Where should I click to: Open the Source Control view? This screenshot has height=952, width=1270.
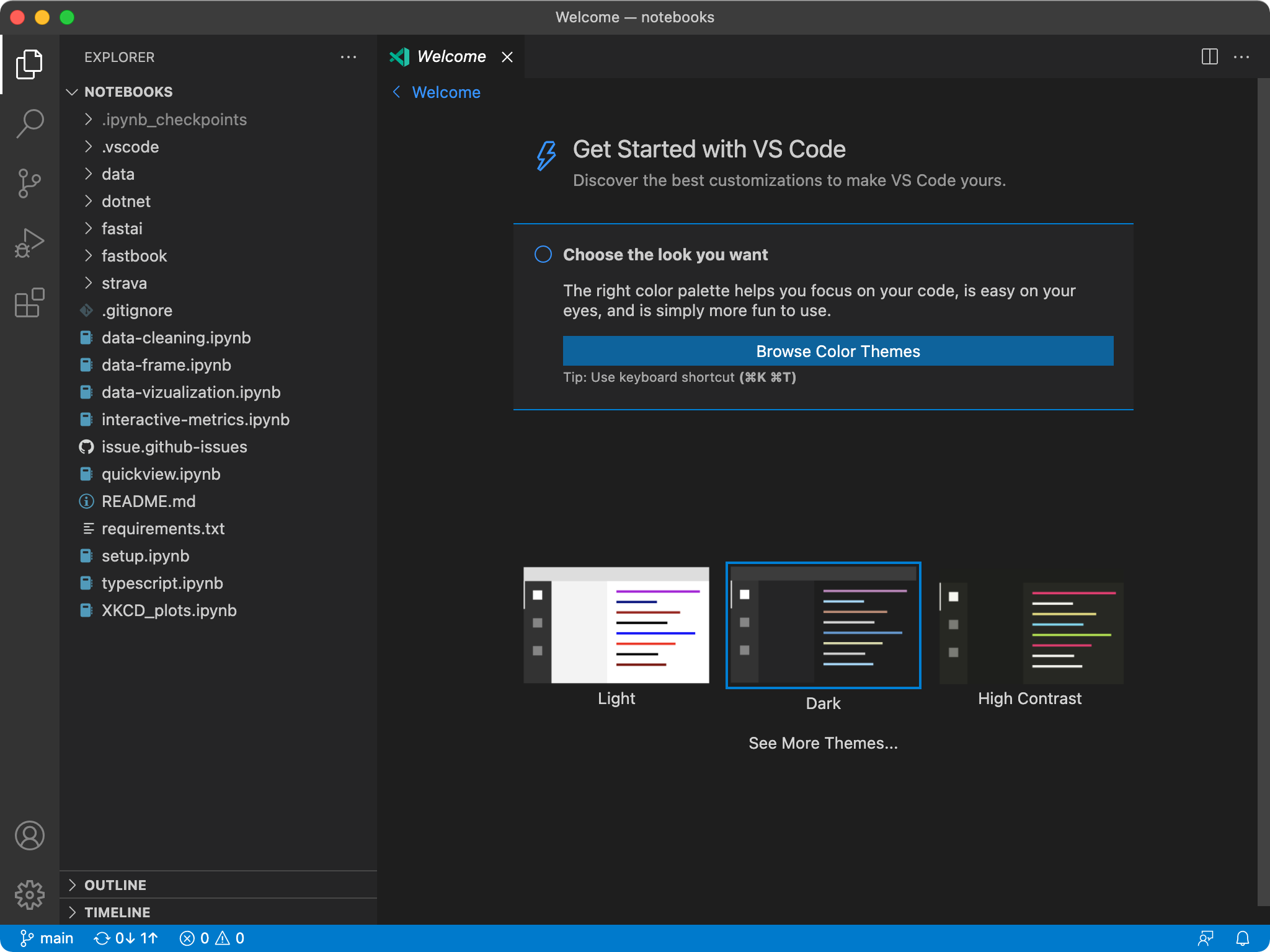pos(30,183)
